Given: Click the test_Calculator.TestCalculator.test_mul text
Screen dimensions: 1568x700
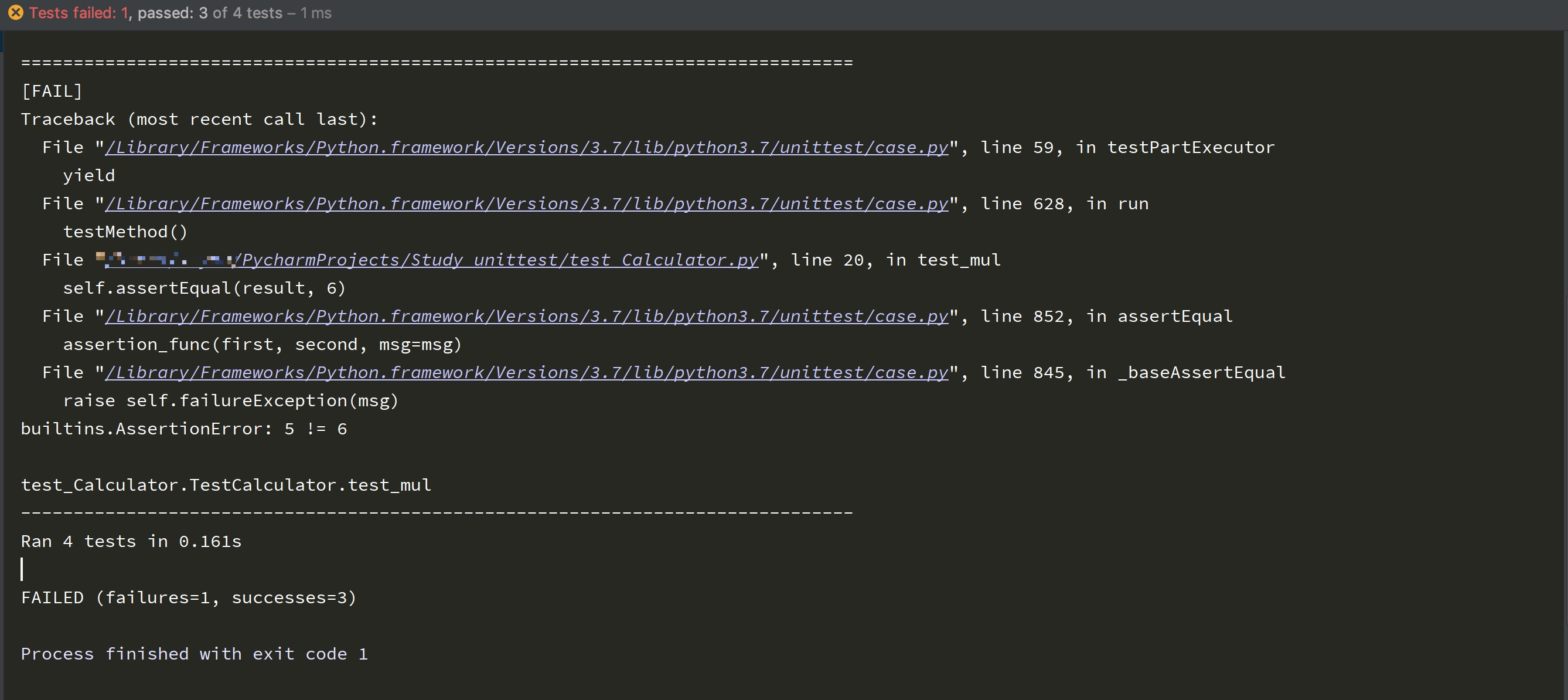Looking at the screenshot, I should (226, 485).
